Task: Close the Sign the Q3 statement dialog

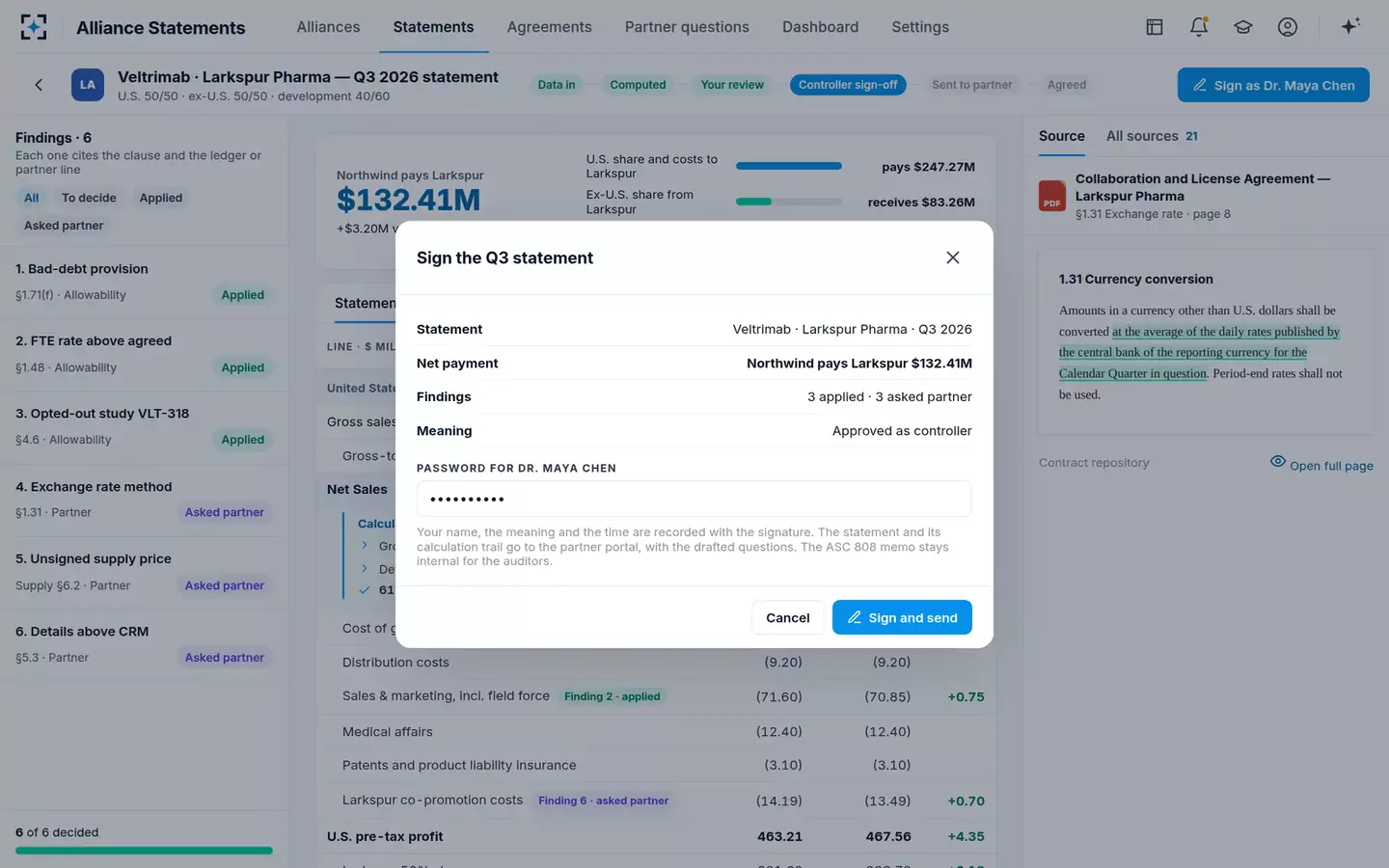Action: [953, 258]
